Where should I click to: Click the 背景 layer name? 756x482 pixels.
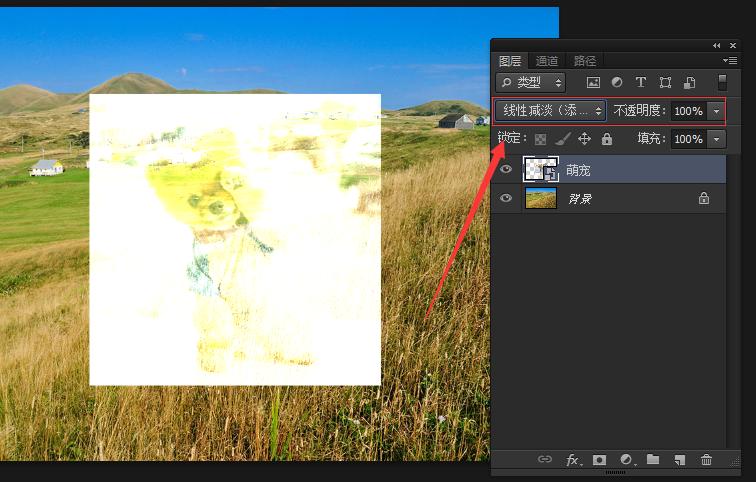[580, 199]
